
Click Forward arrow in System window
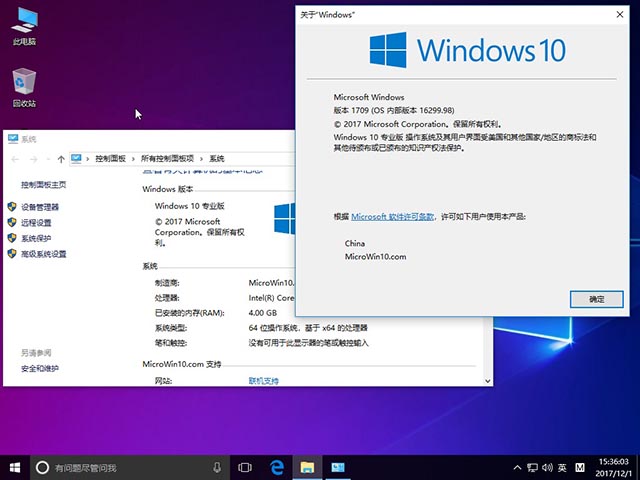pos(33,159)
